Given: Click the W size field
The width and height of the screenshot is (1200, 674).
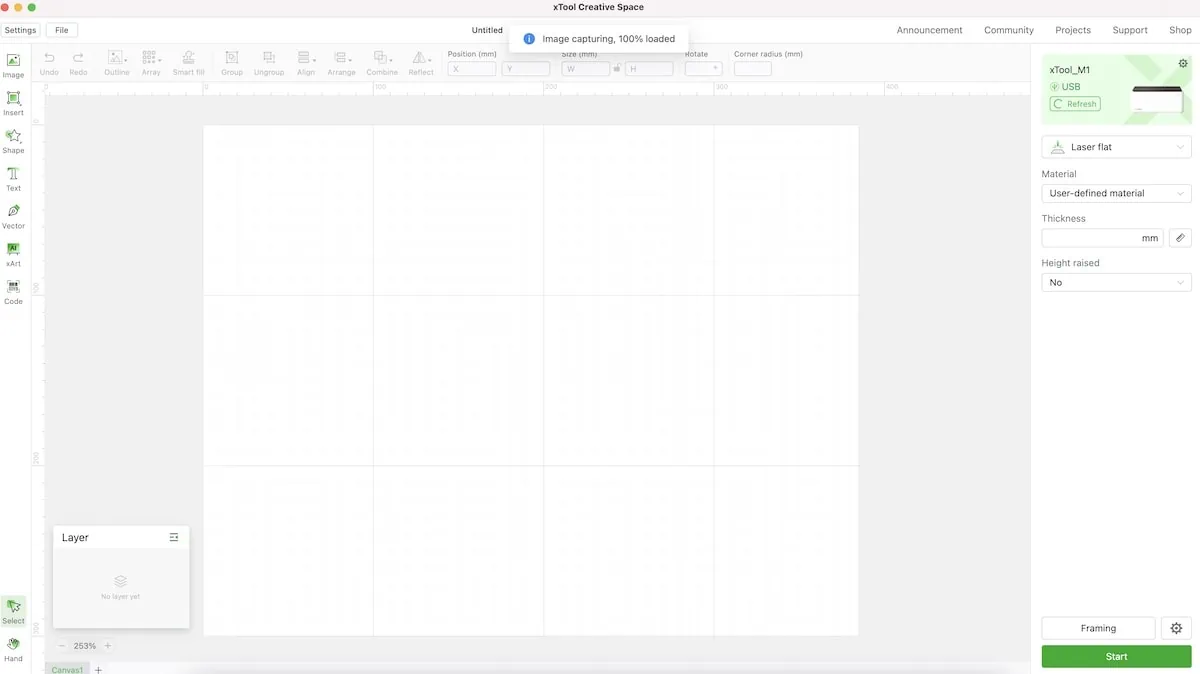Looking at the screenshot, I should [x=586, y=69].
